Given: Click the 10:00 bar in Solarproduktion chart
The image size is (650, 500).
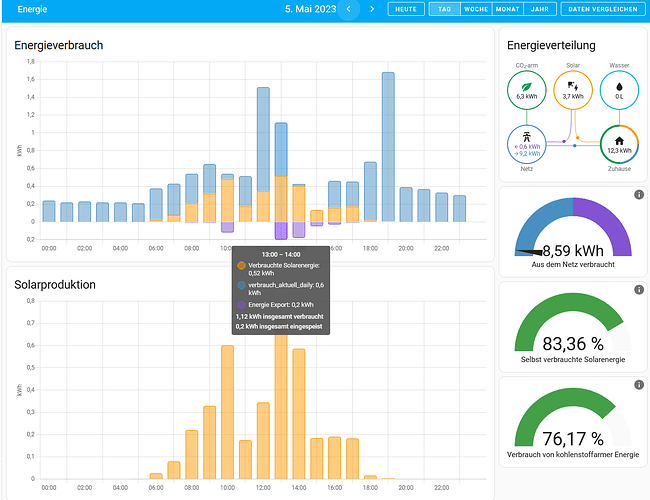Looking at the screenshot, I should coord(227,412).
